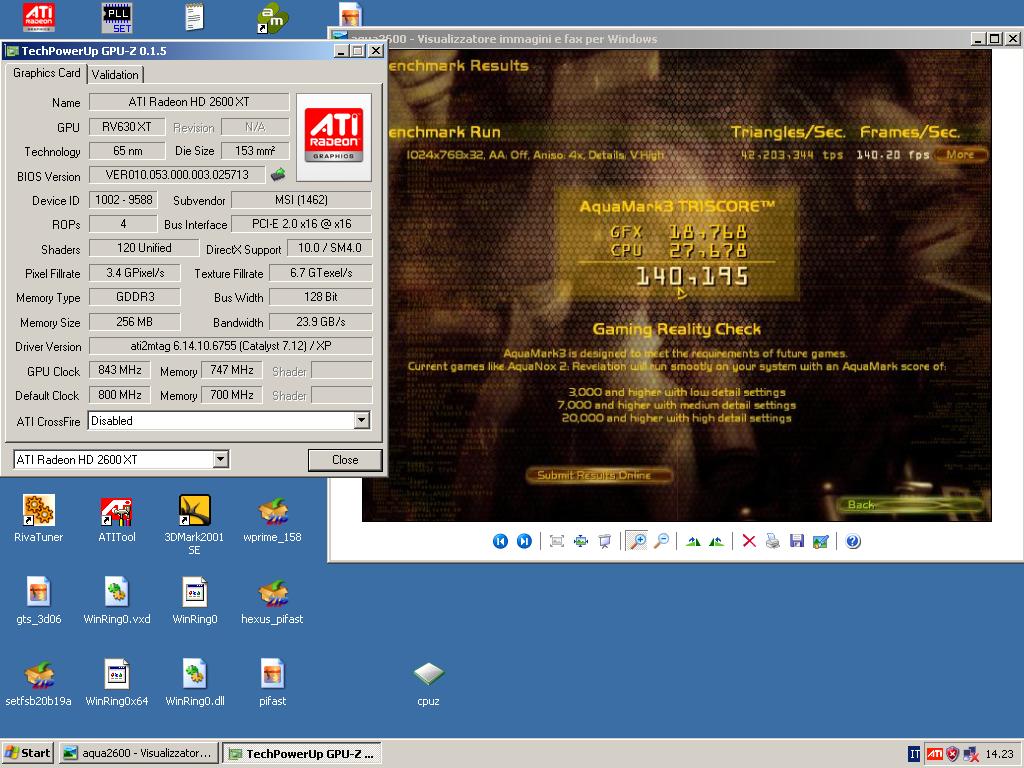Click GPU-Z BIOS save chip icon
1024x768 pixels.
(278, 174)
